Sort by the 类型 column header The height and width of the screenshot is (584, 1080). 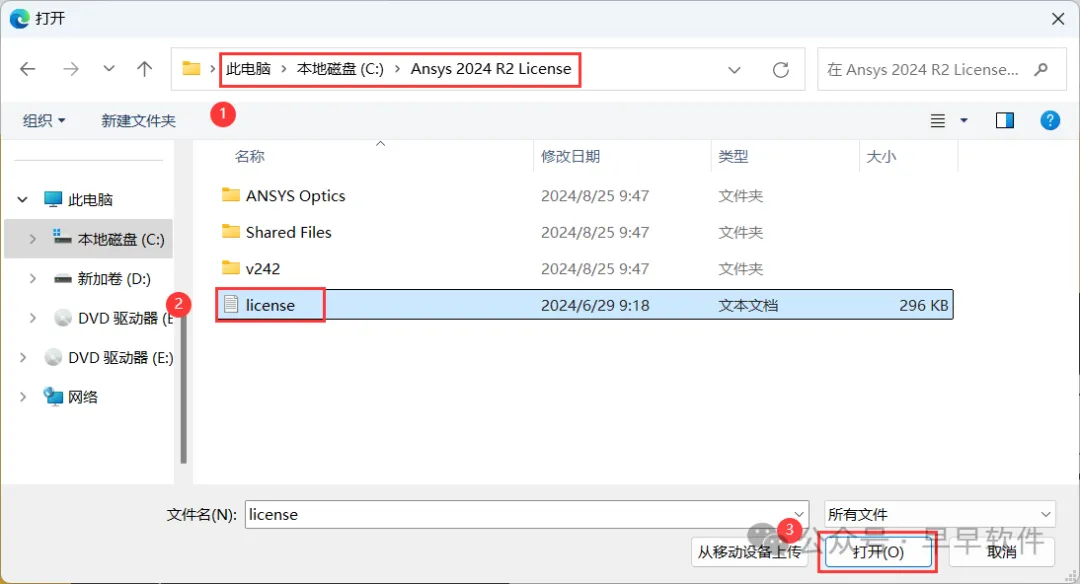(x=733, y=156)
